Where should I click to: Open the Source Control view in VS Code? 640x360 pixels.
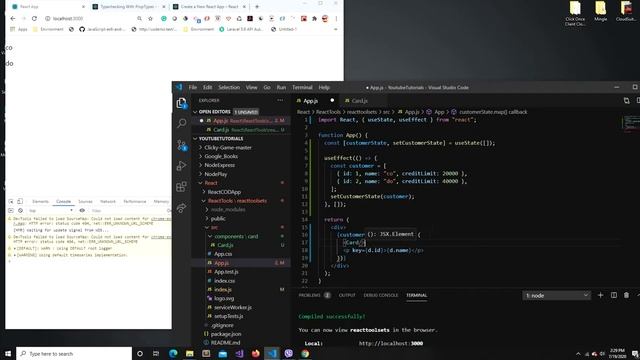pyautogui.click(x=182, y=145)
